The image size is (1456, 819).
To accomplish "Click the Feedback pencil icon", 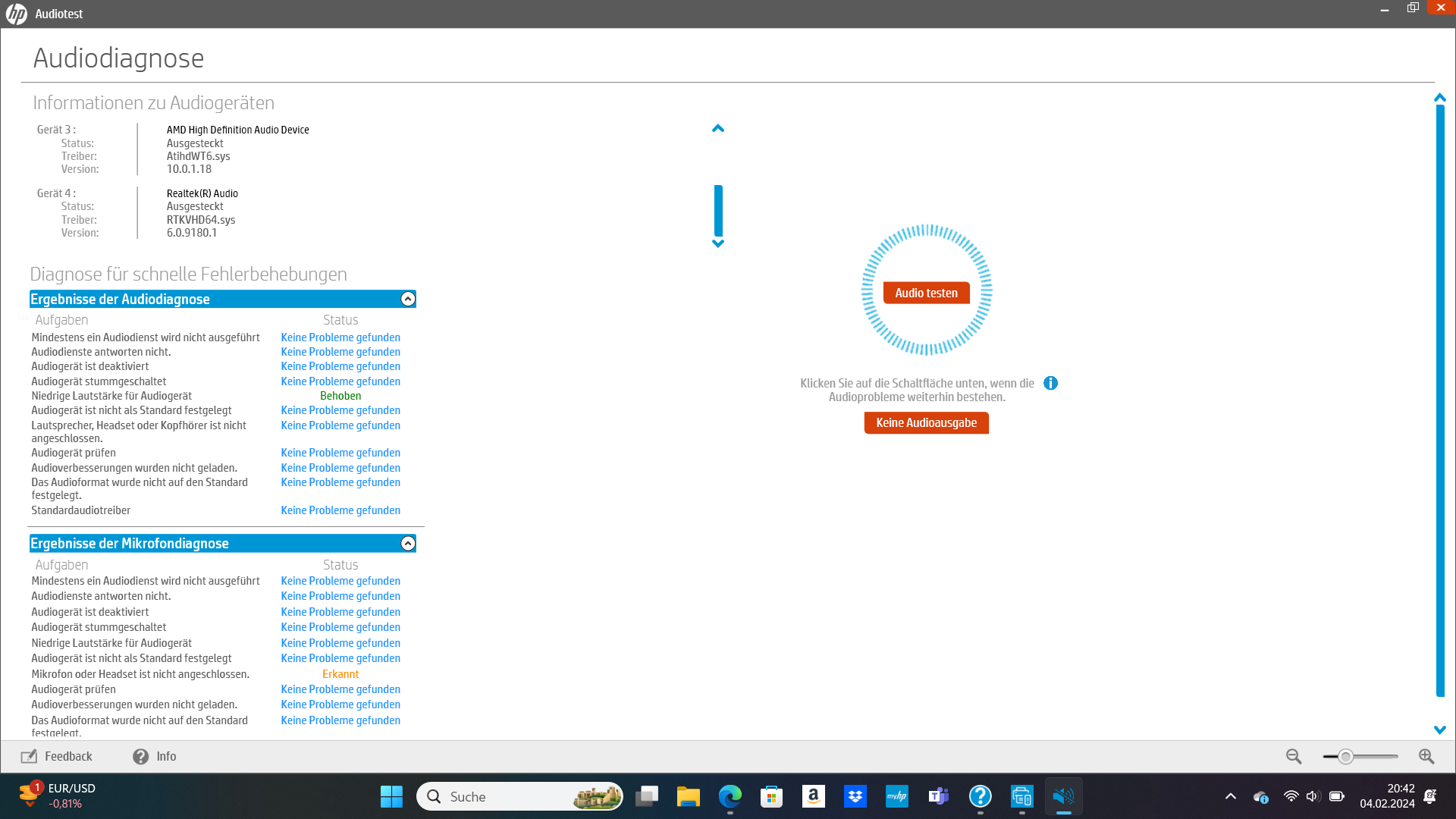I will [x=29, y=756].
